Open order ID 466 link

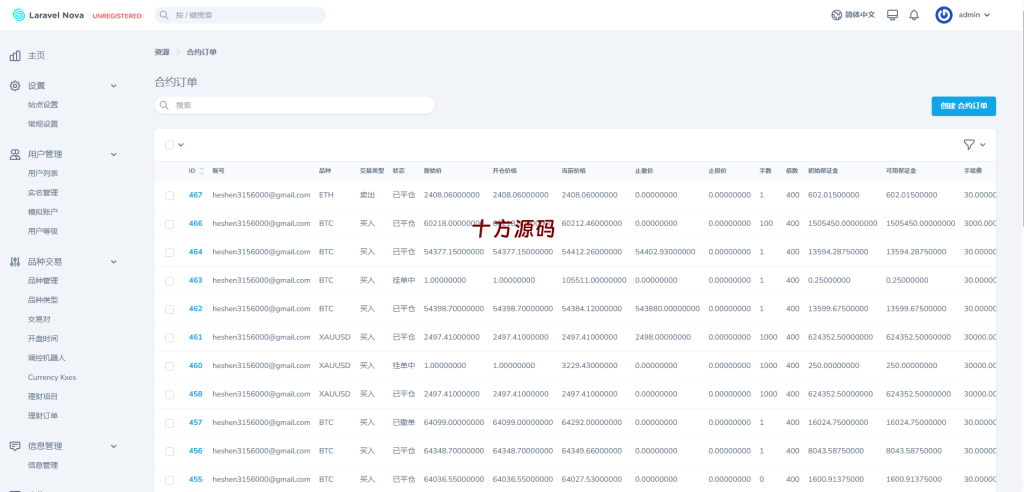[x=195, y=223]
